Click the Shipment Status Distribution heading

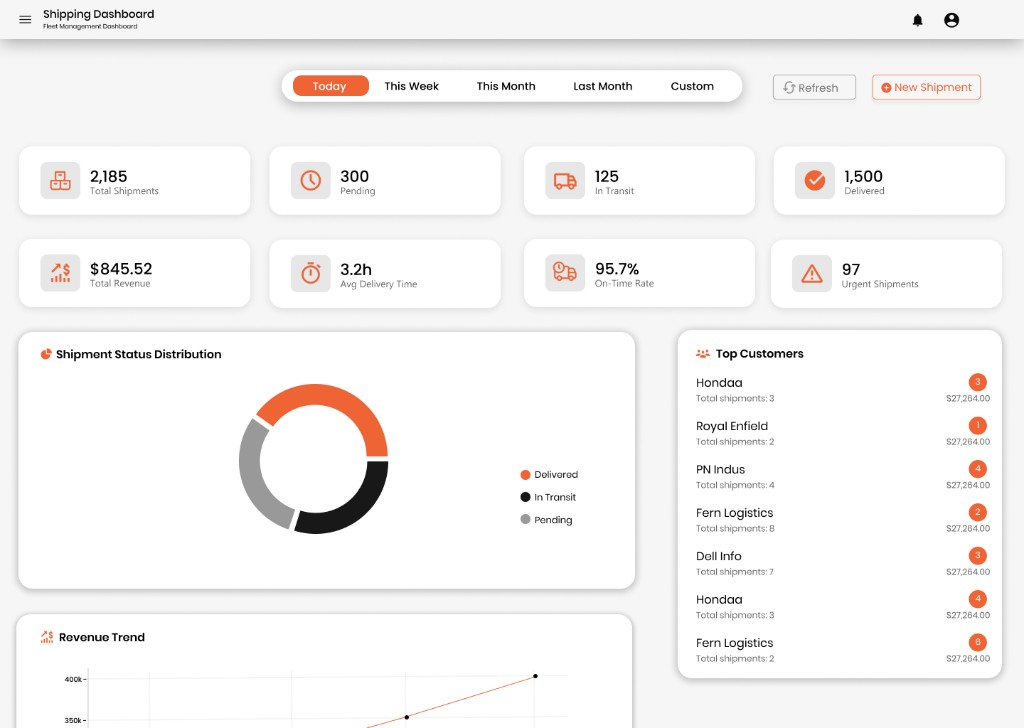[138, 354]
